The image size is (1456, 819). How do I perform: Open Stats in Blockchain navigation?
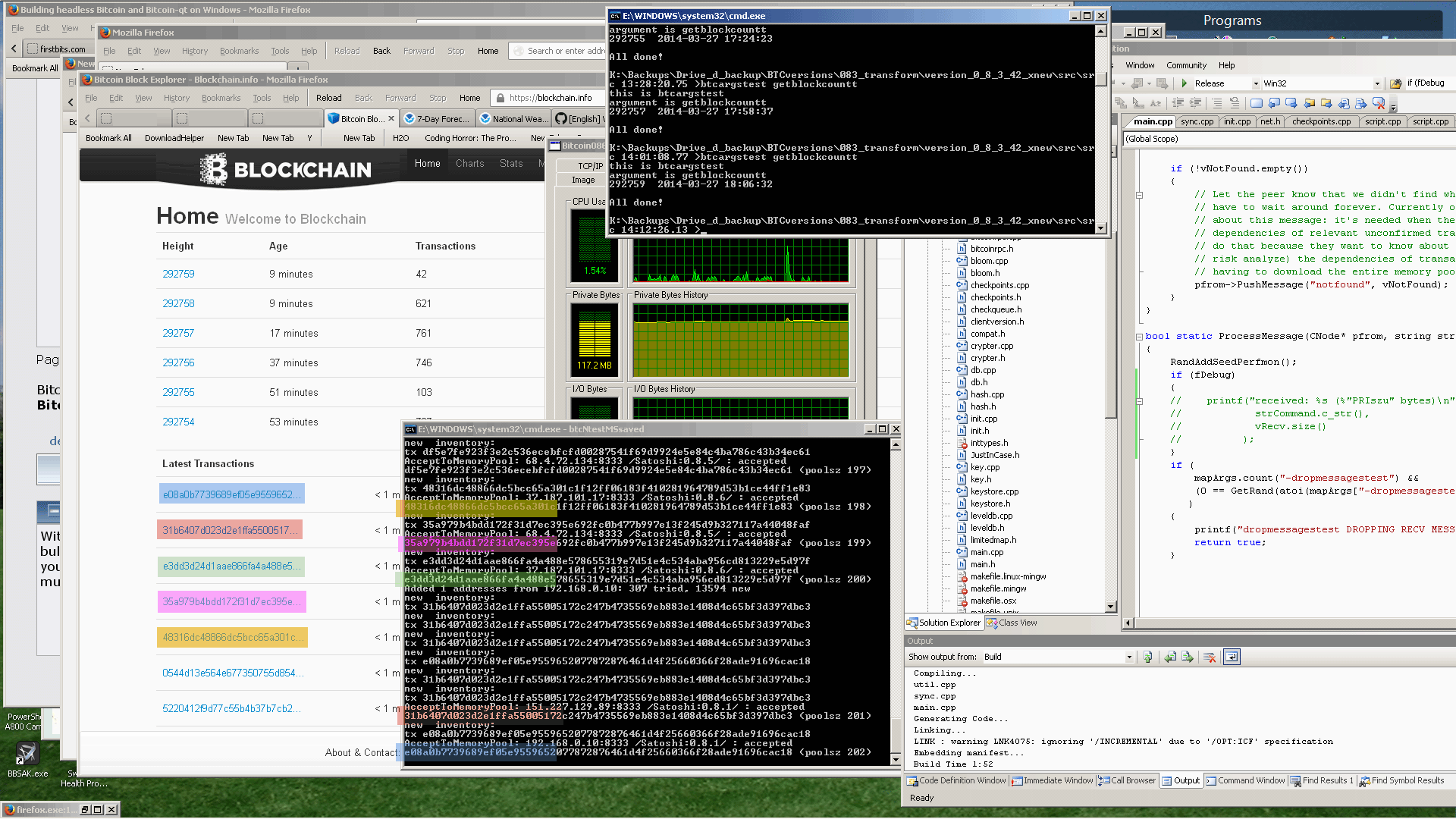pos(511,163)
